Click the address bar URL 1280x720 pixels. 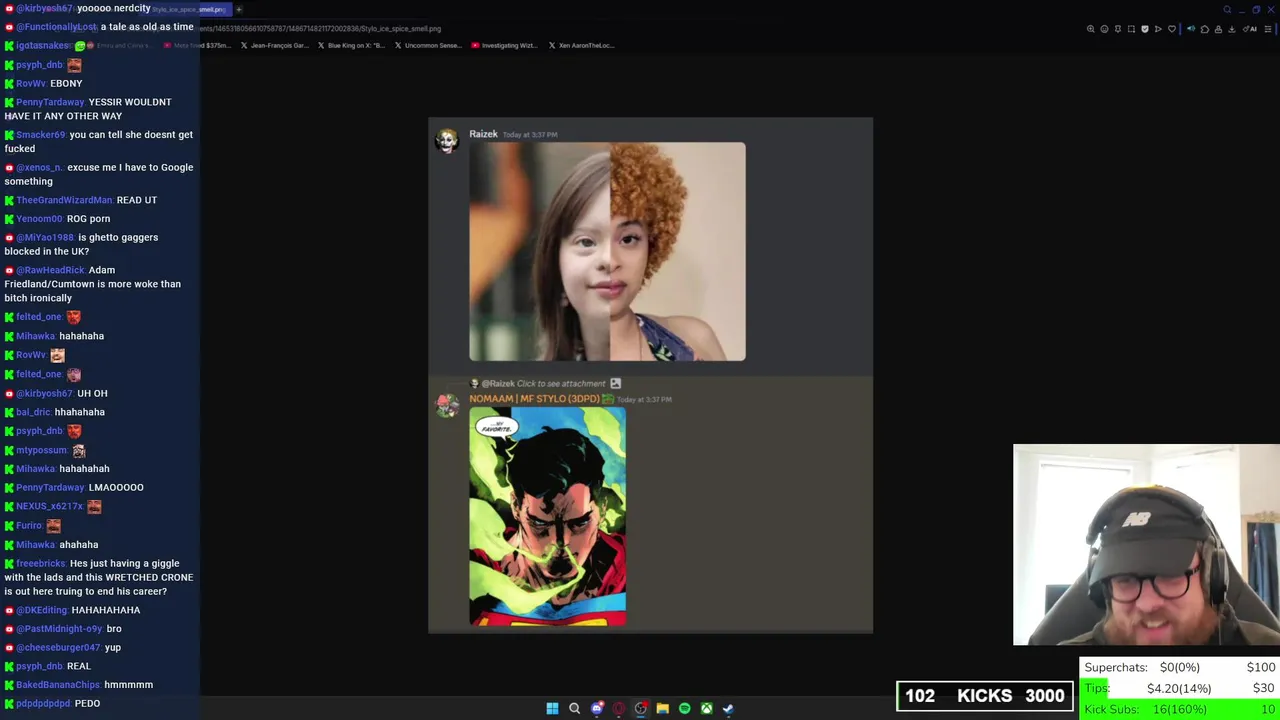(320, 29)
